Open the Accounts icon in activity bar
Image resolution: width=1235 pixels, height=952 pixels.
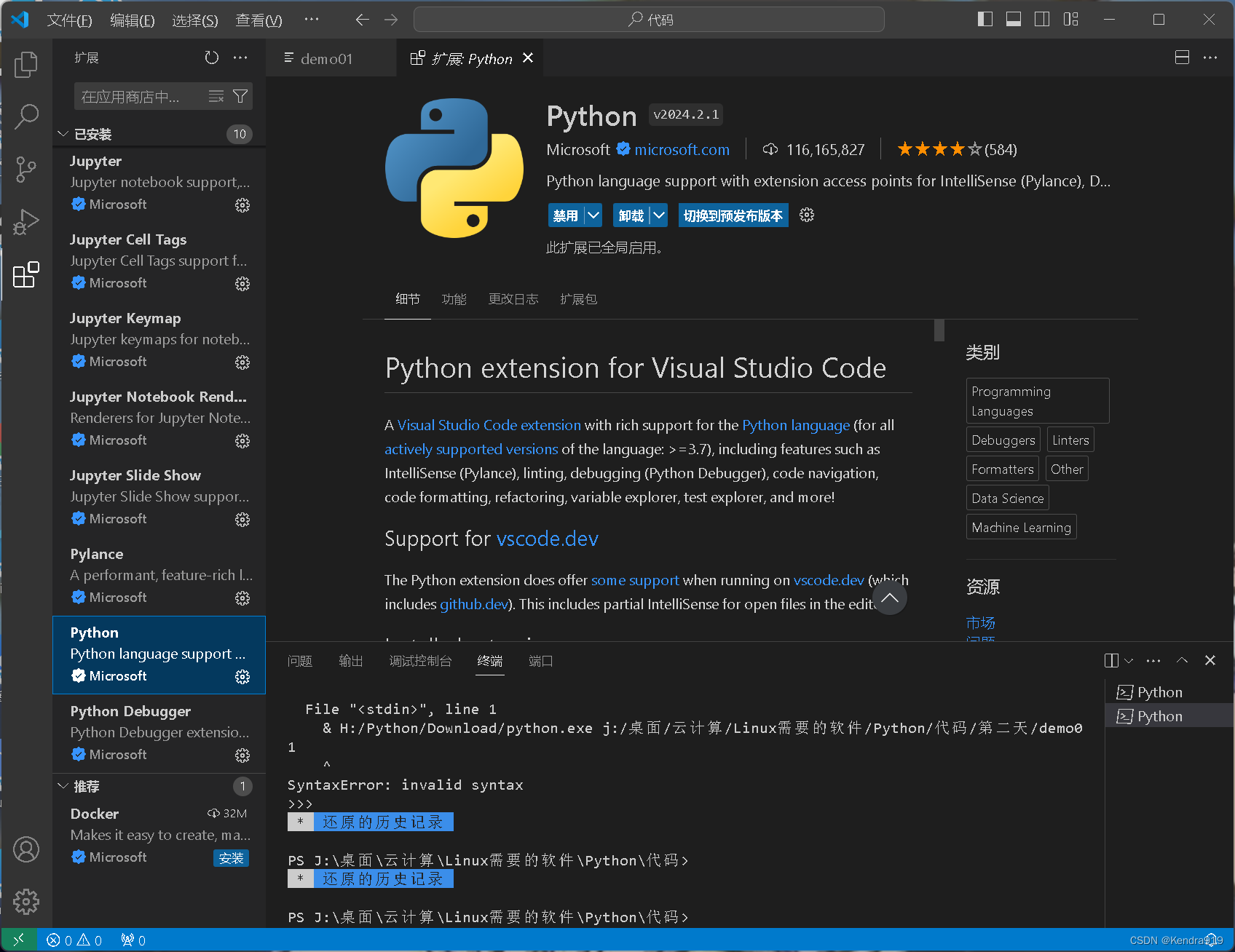(26, 849)
